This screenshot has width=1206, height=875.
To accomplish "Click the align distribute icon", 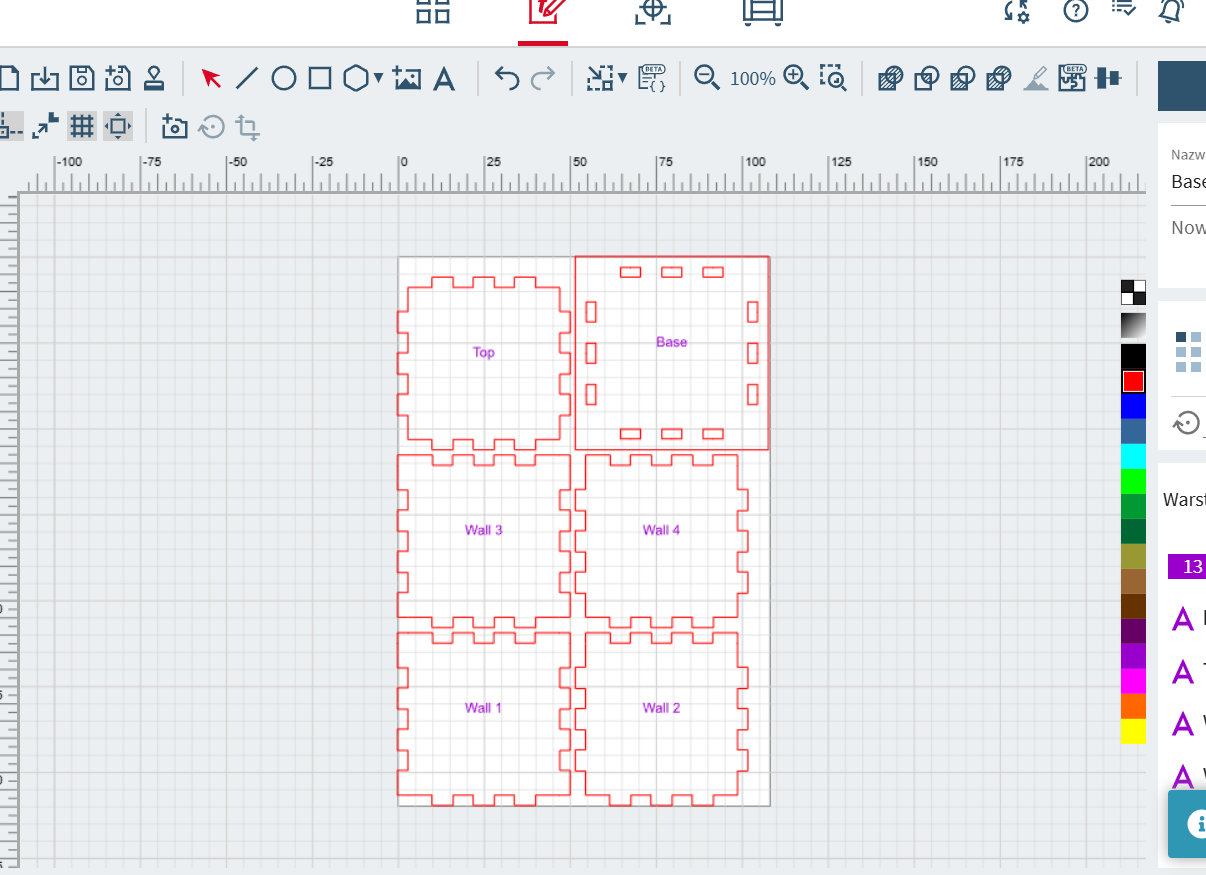I will click(1108, 78).
